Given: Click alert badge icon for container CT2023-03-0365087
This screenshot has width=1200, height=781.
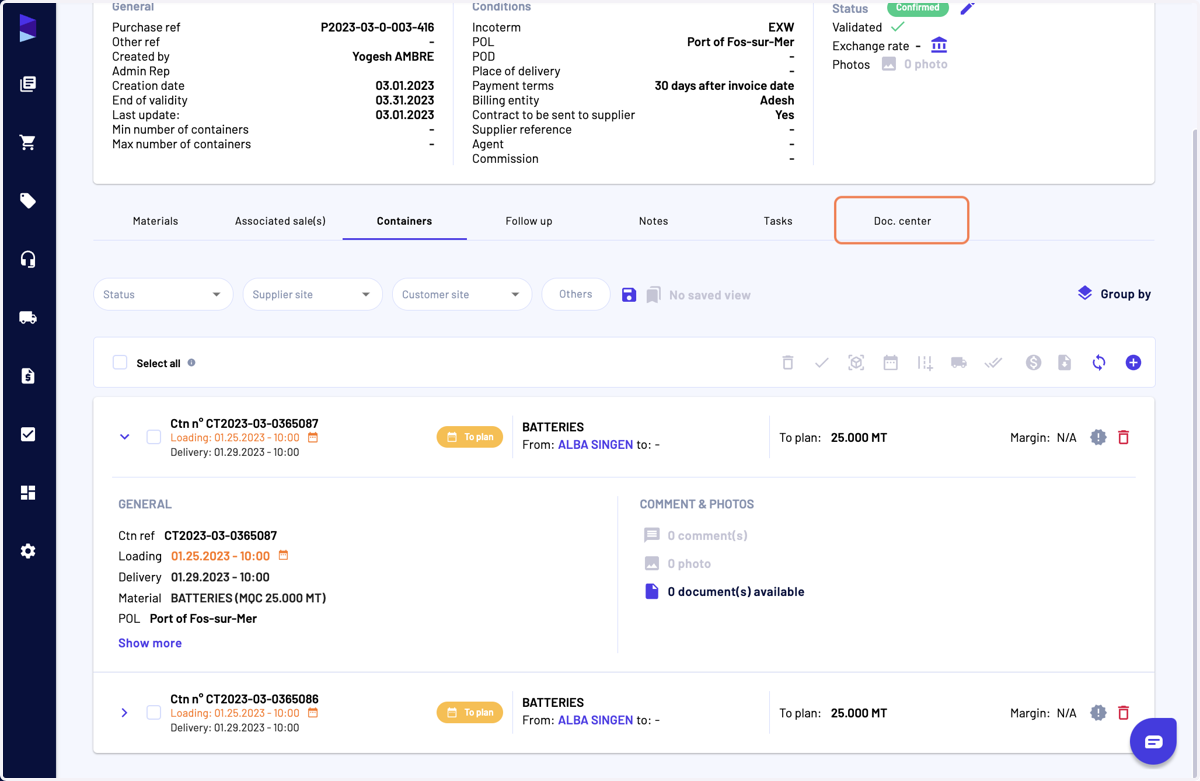Looking at the screenshot, I should pos(1098,437).
